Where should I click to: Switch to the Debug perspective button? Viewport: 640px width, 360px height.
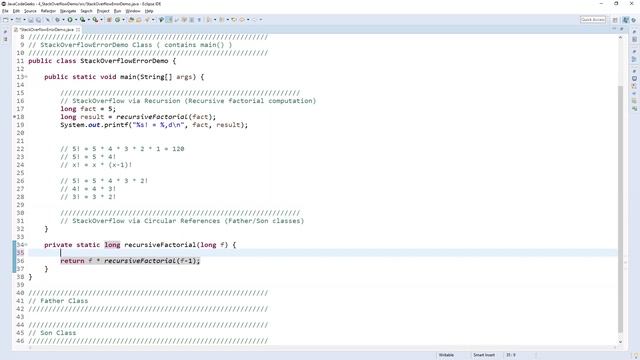click(x=634, y=20)
